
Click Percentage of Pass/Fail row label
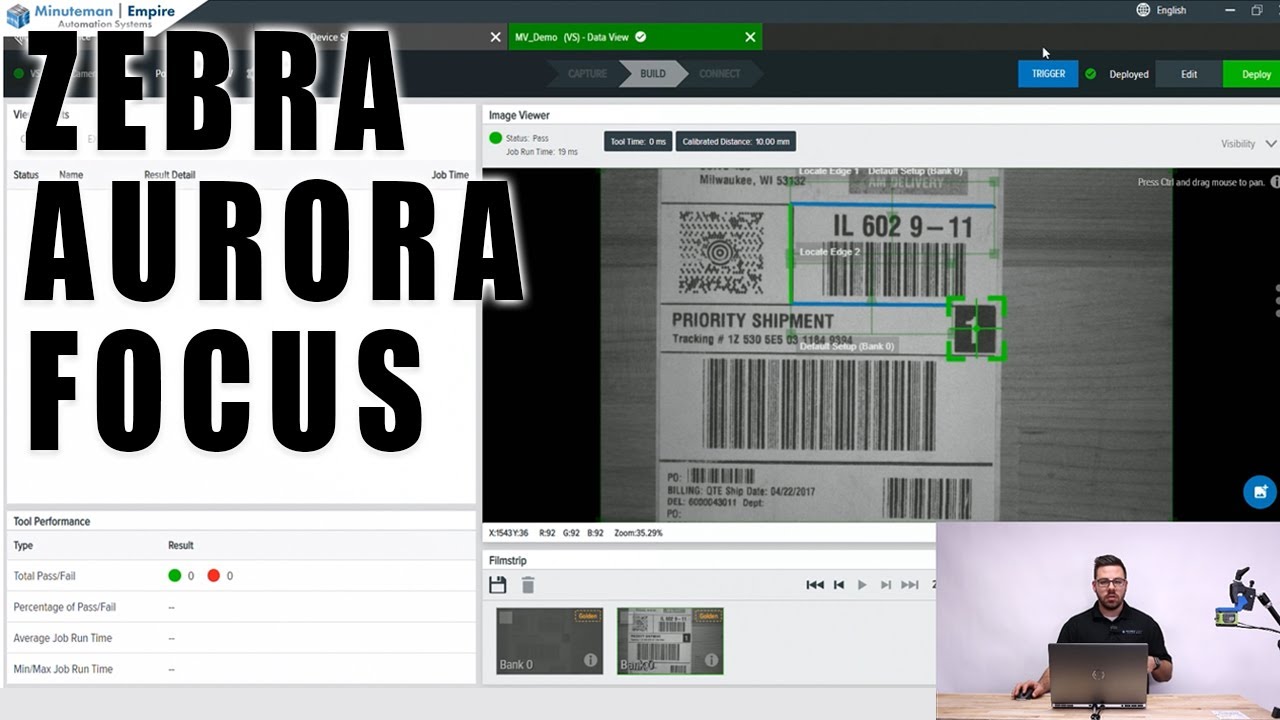tap(64, 607)
